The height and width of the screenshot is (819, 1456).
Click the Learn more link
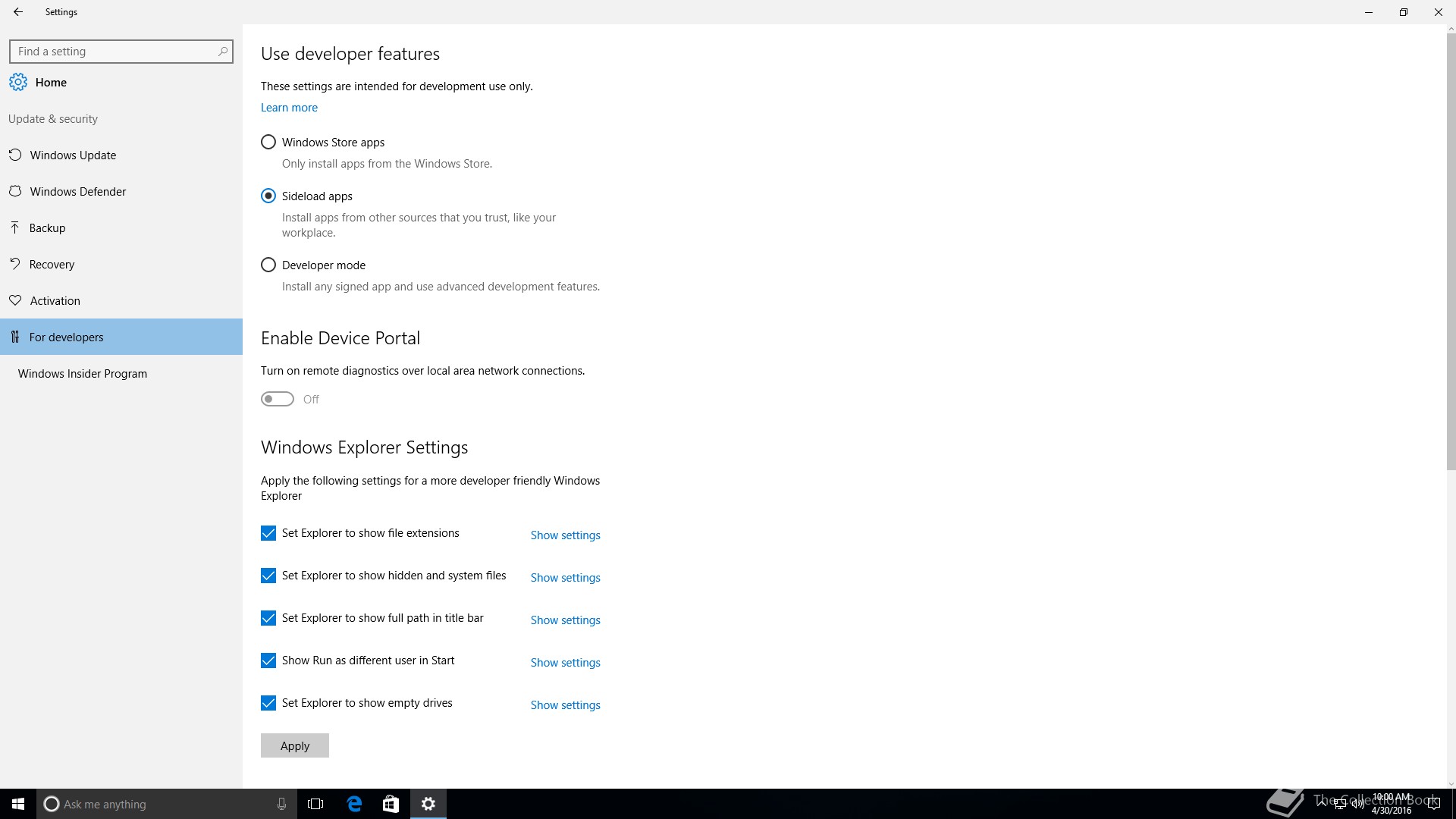pos(289,108)
